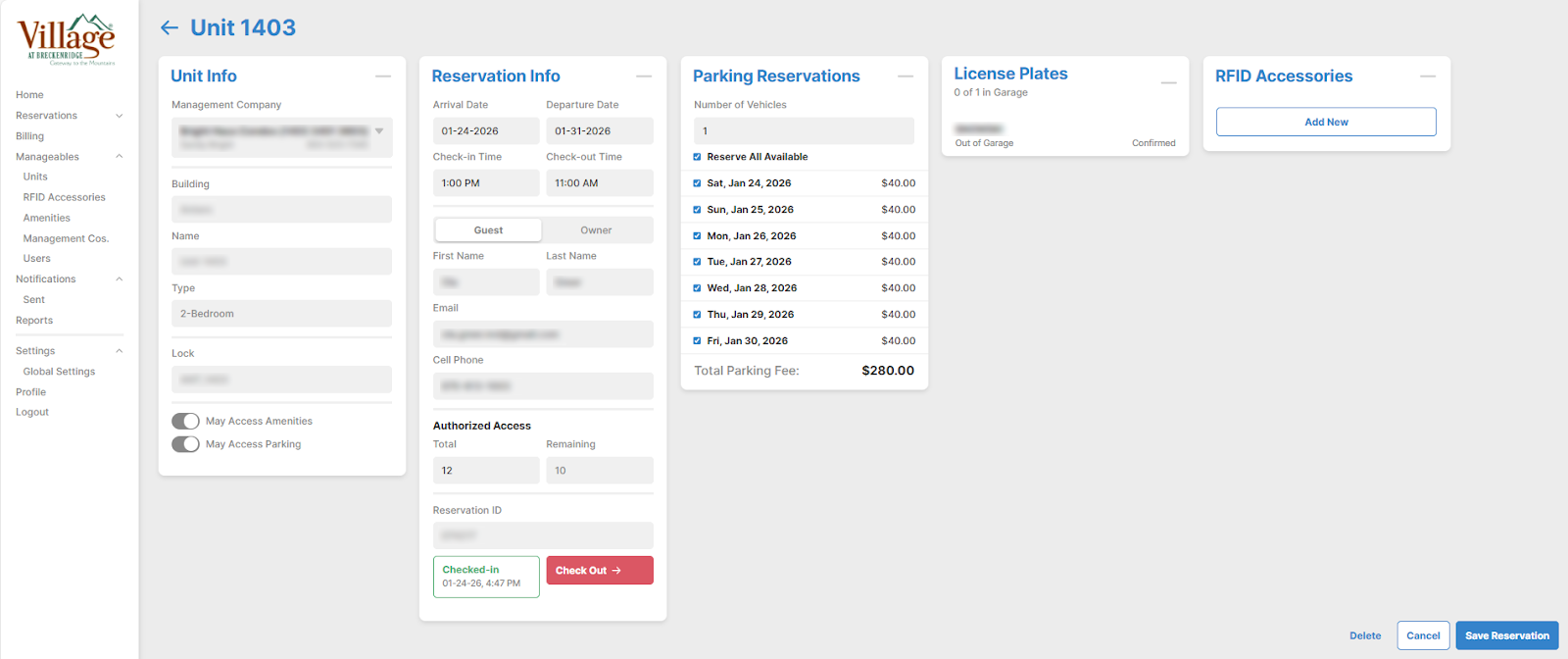Collapse the RFID Accessories card

pyautogui.click(x=1428, y=76)
